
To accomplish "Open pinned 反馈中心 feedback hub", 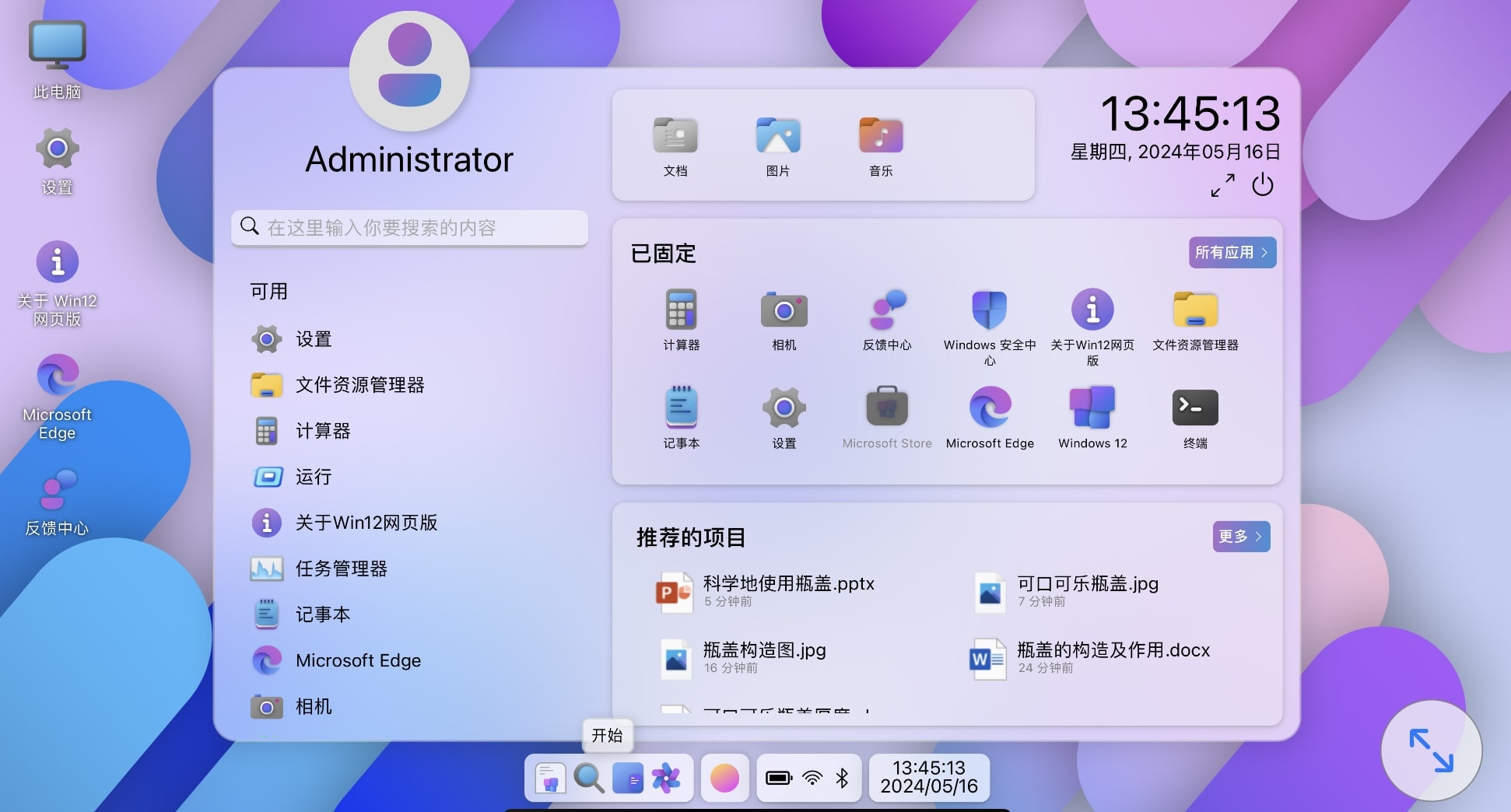I will click(887, 320).
